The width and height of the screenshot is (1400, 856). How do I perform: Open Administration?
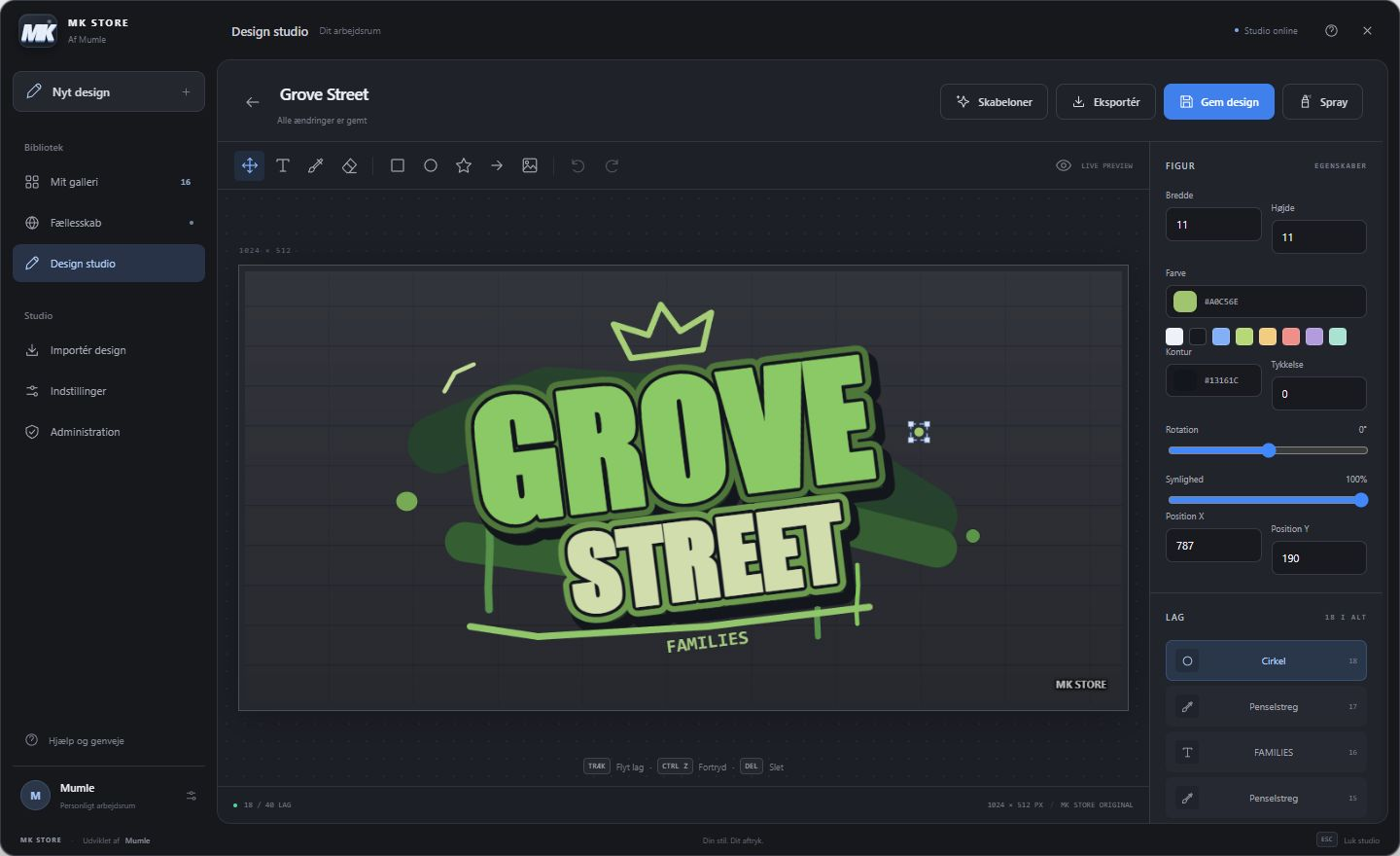(109, 432)
